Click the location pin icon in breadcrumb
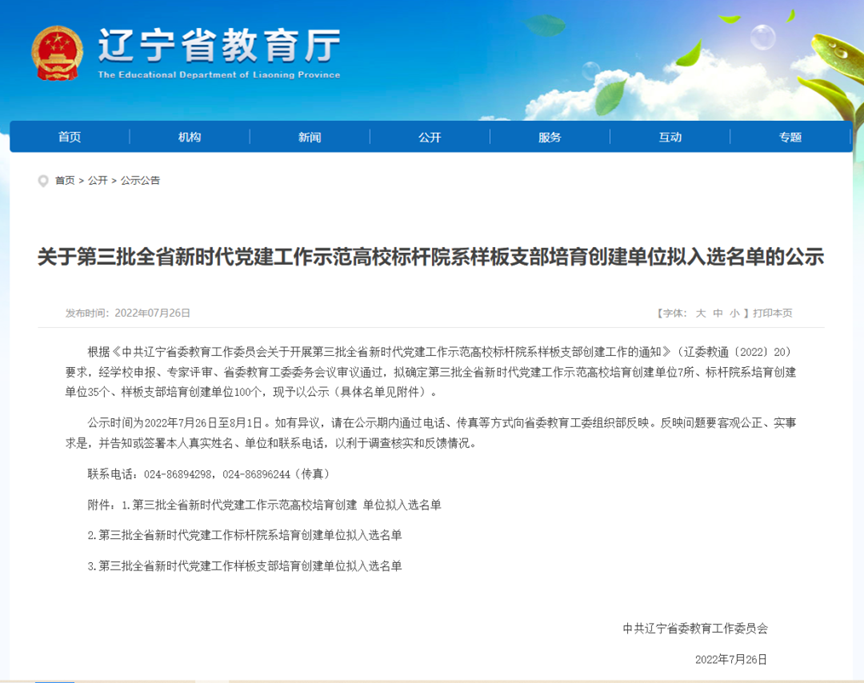The height and width of the screenshot is (683, 864). pos(42,181)
